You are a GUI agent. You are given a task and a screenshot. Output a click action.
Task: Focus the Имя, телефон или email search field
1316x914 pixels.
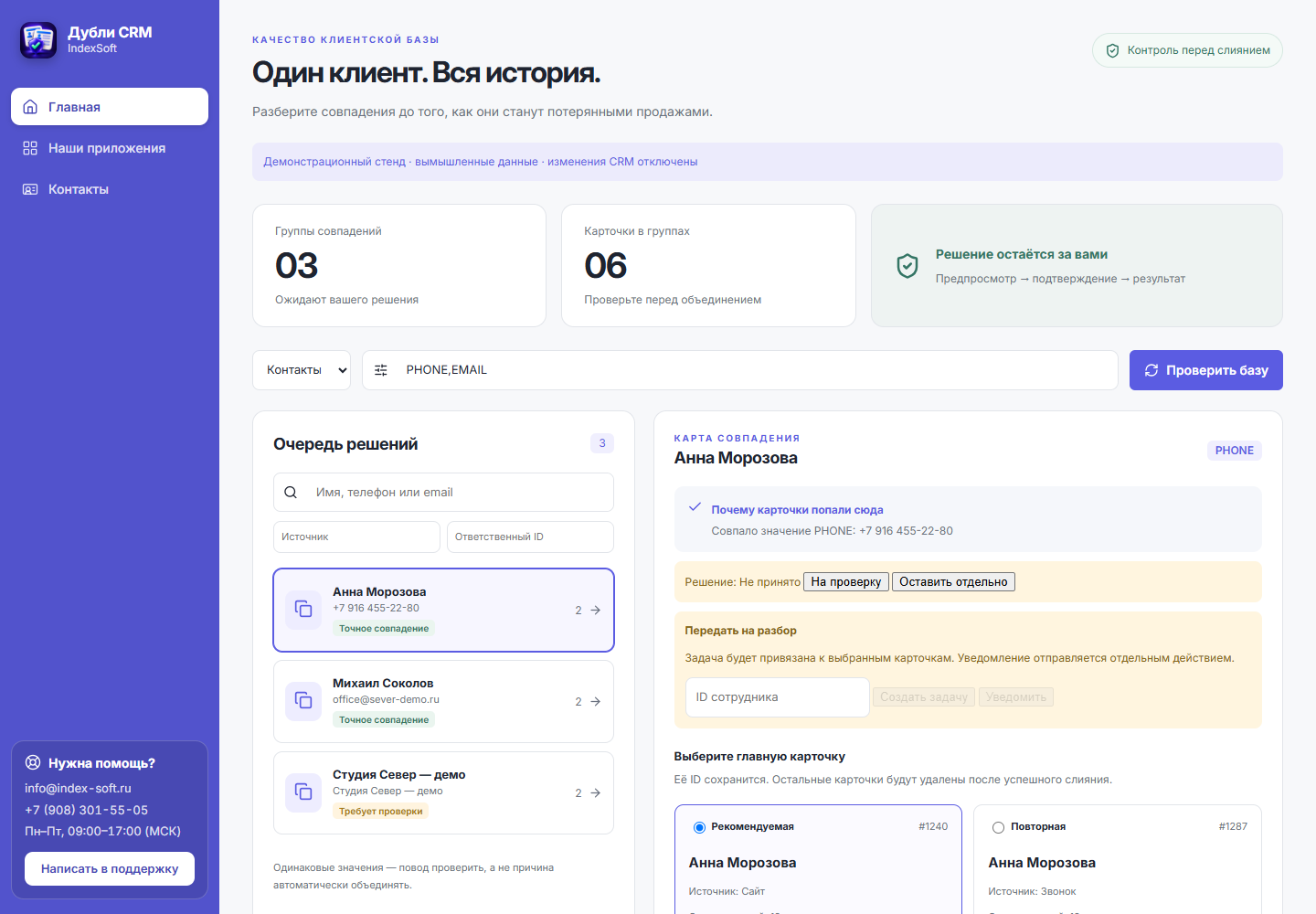(443, 492)
